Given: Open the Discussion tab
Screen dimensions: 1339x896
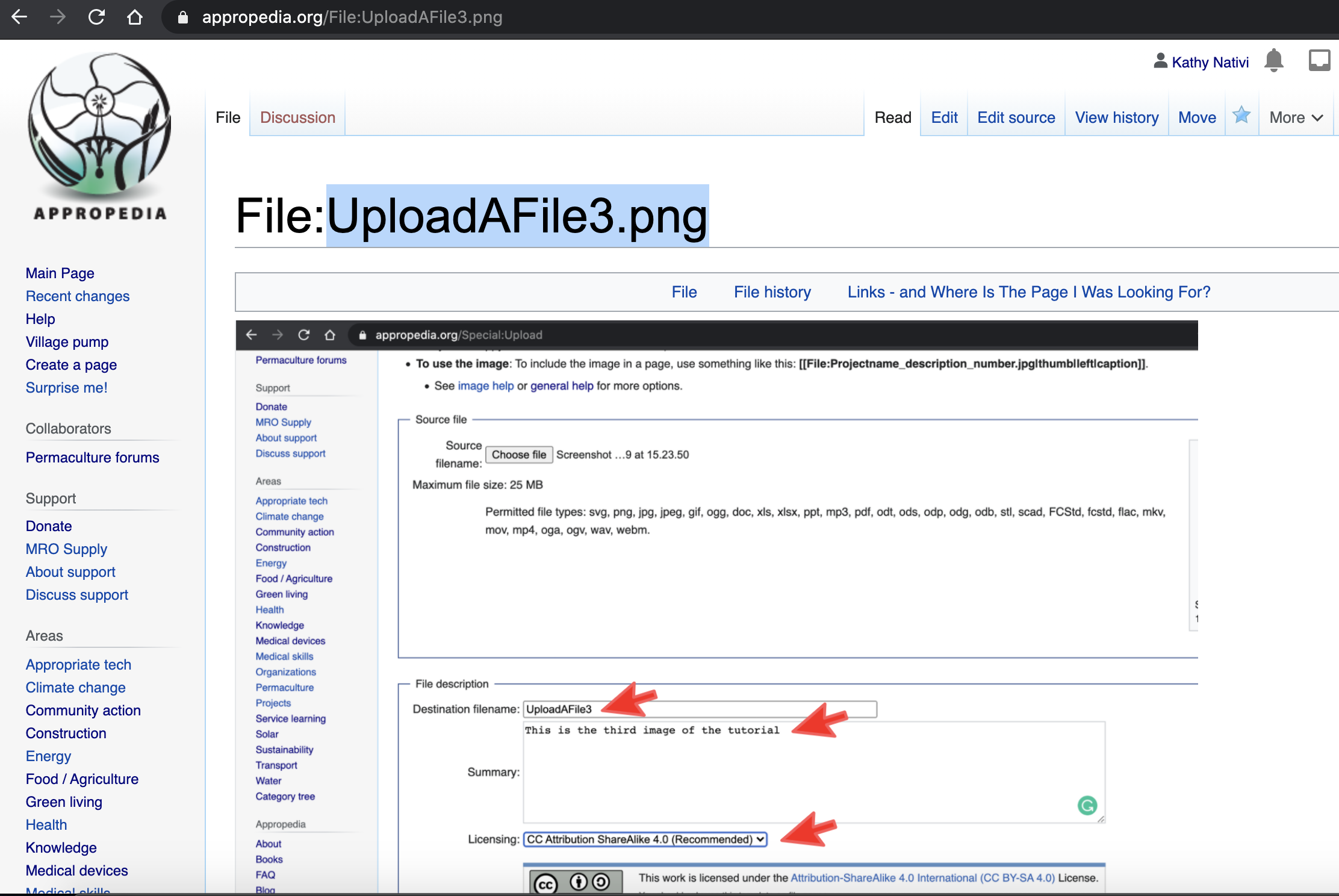Looking at the screenshot, I should (297, 117).
